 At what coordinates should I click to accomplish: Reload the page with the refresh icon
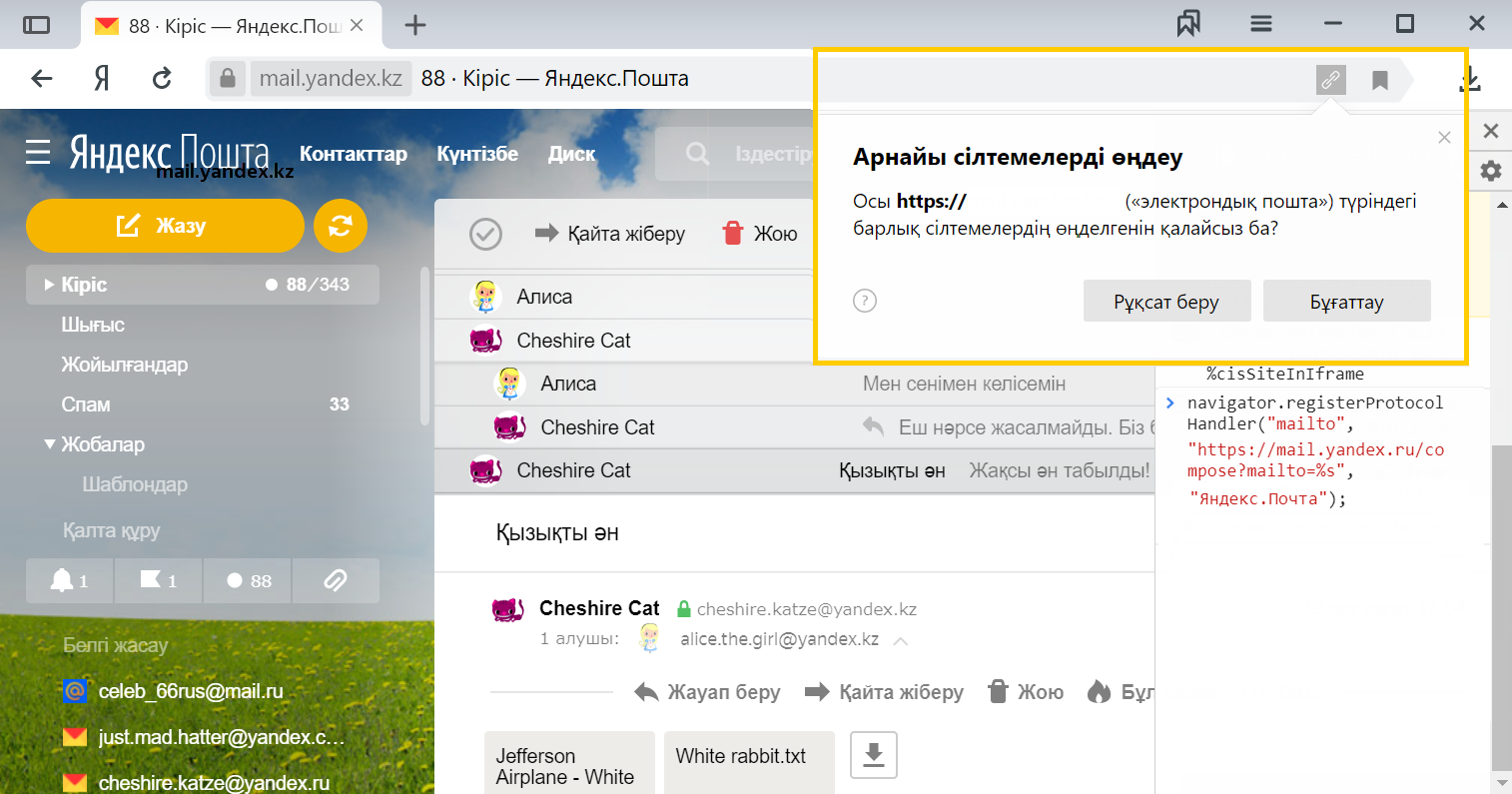click(x=162, y=79)
